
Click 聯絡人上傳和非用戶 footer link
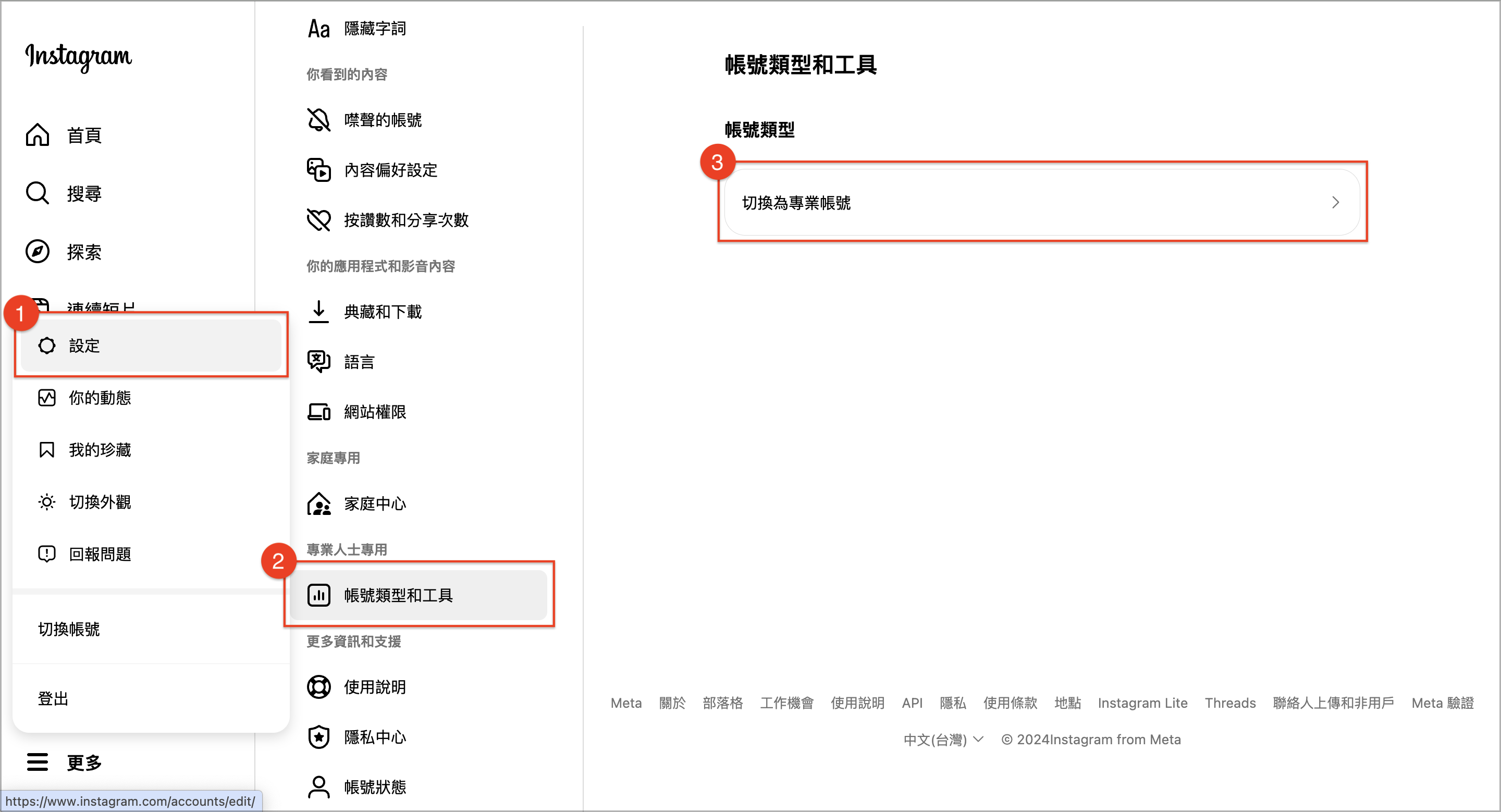pos(1333,703)
